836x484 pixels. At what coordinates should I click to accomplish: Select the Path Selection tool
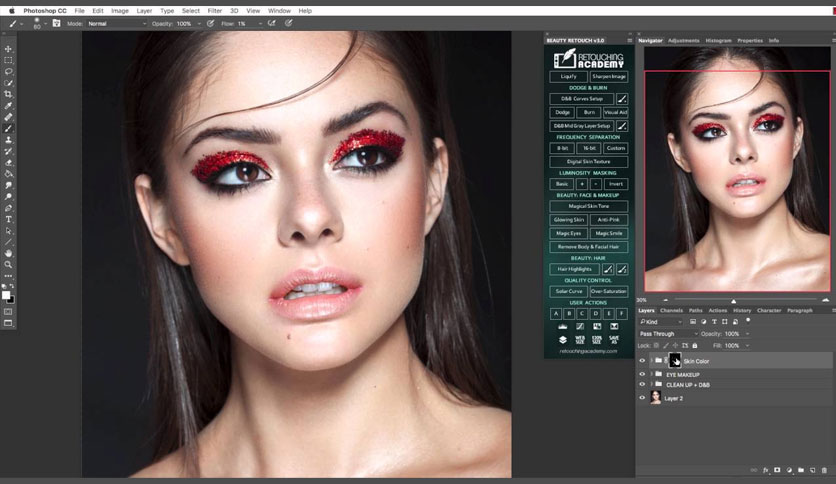[9, 231]
